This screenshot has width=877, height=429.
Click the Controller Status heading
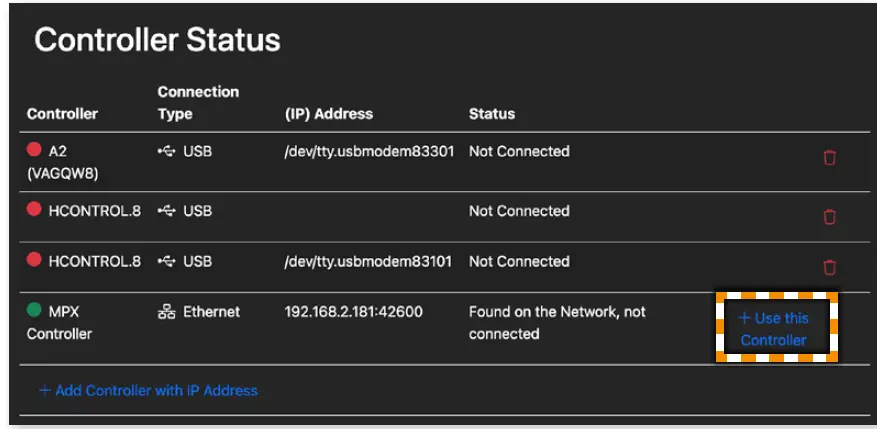tap(157, 41)
